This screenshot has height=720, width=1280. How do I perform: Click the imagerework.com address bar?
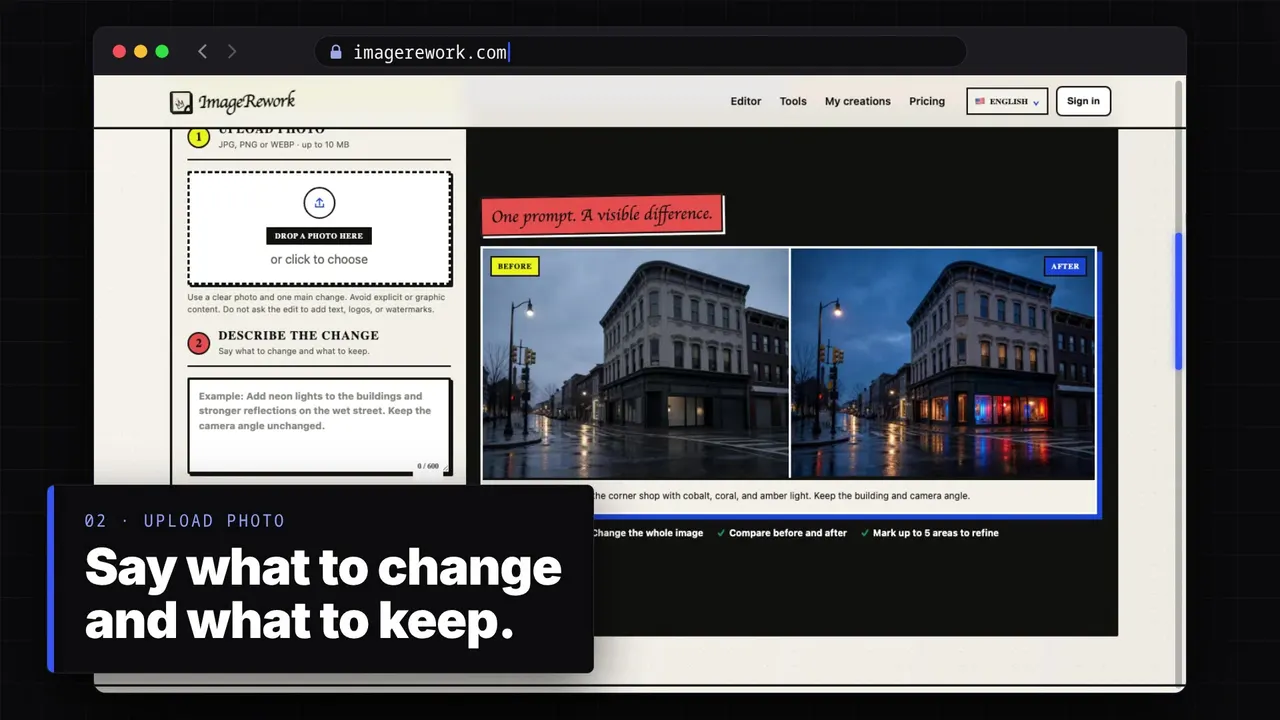pos(640,52)
